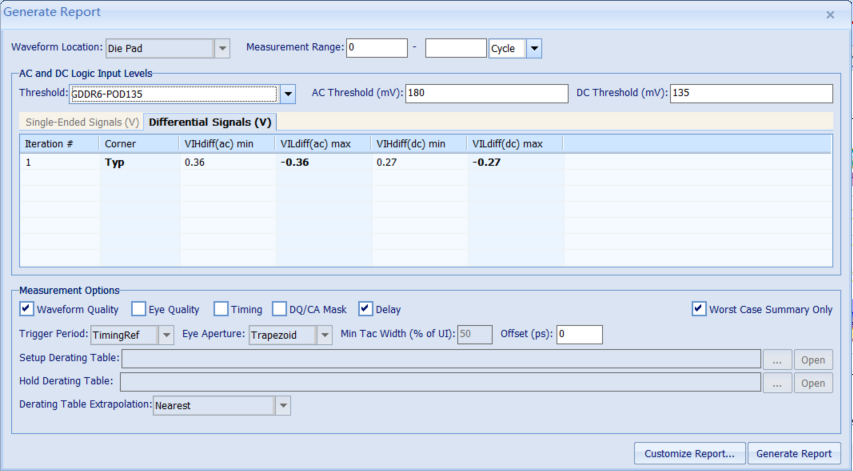This screenshot has height=471, width=853.
Task: Open Derating Table Extrapolation Nearest dropdown
Action: click(x=283, y=406)
